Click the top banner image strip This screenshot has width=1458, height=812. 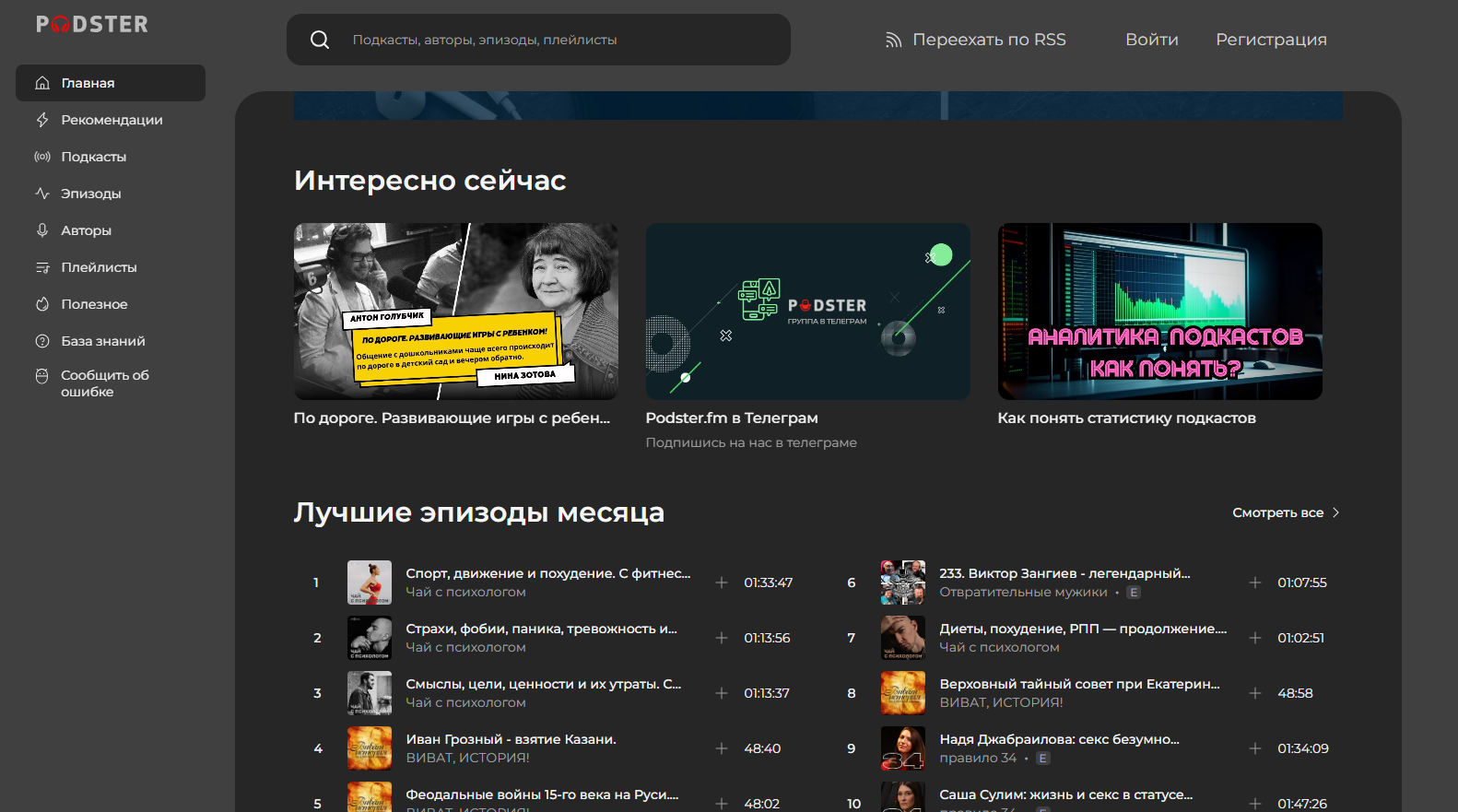tap(818, 105)
